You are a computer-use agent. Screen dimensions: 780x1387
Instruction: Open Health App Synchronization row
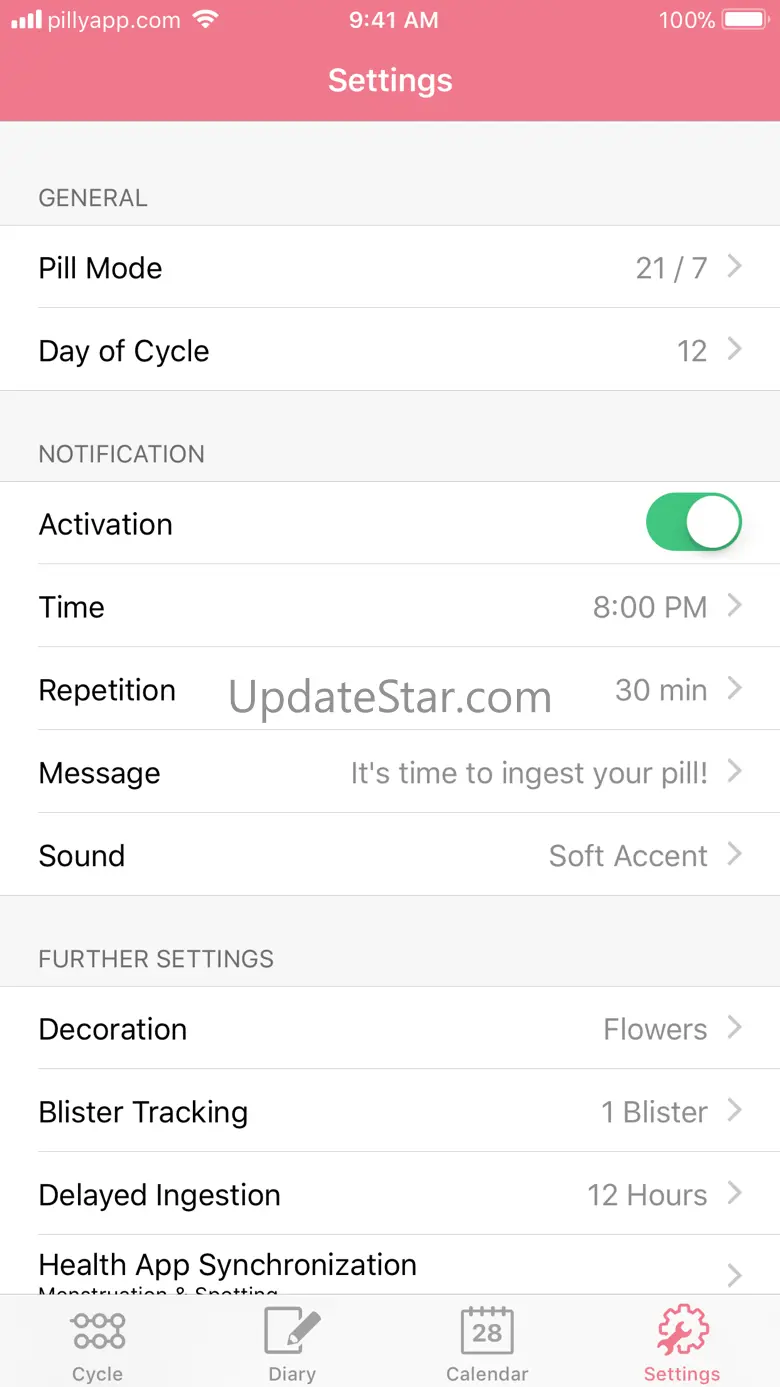(x=390, y=1268)
